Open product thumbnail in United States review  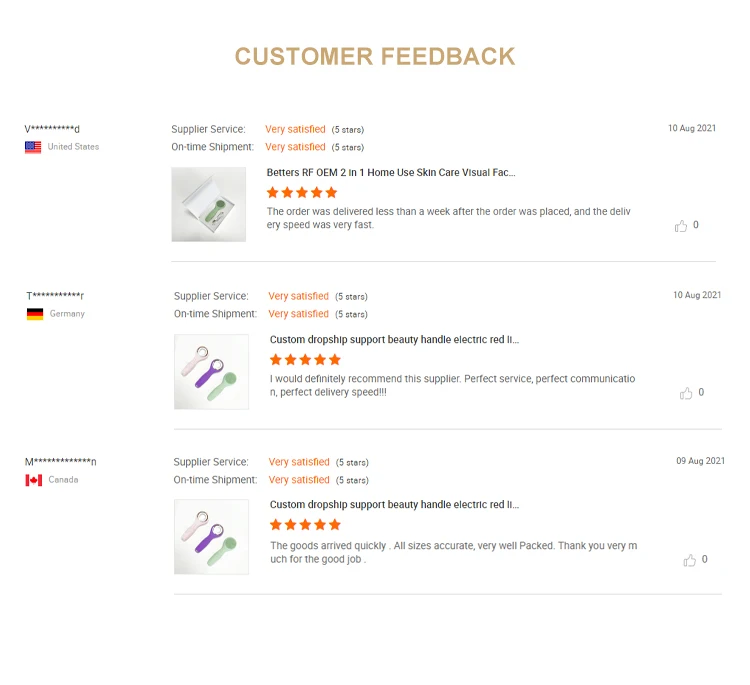click(x=208, y=204)
